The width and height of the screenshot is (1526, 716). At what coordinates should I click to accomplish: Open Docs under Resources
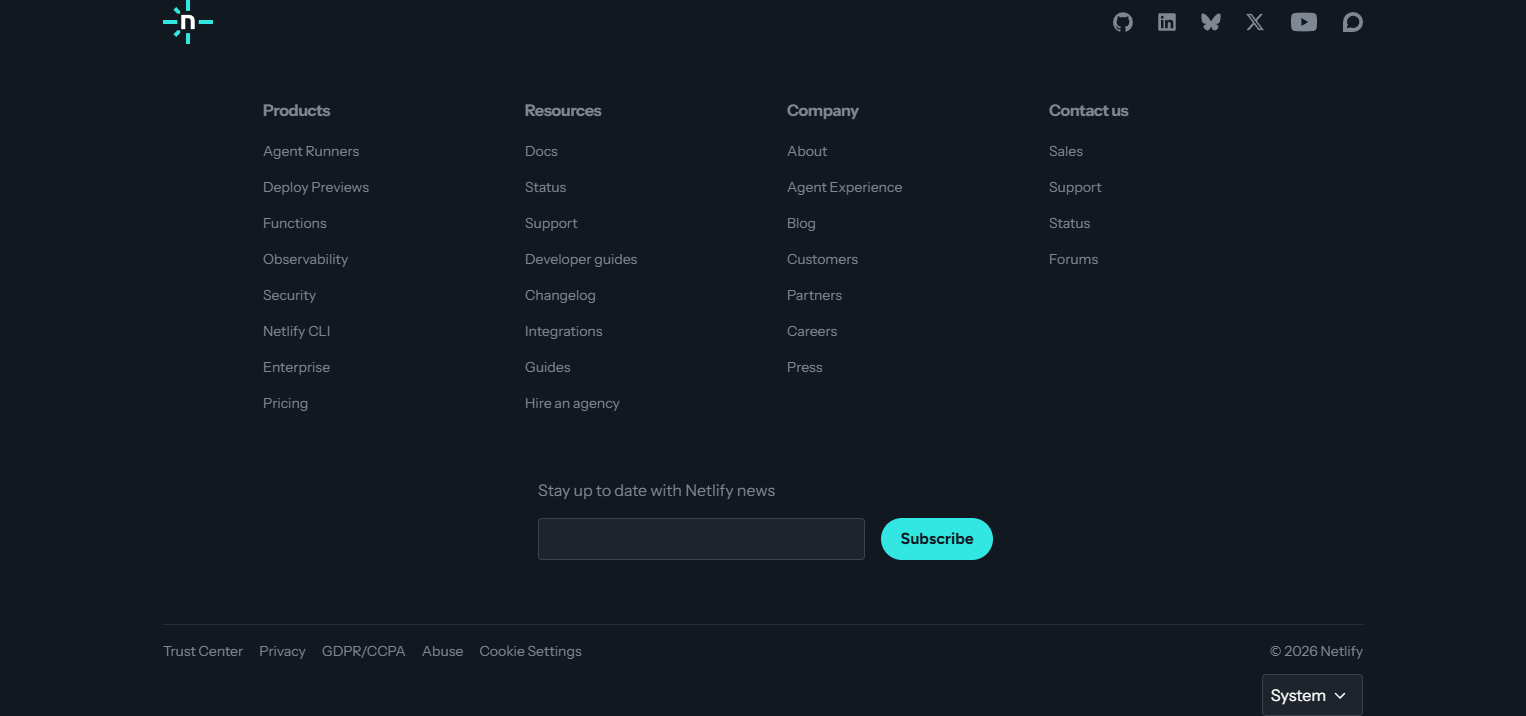pos(541,151)
